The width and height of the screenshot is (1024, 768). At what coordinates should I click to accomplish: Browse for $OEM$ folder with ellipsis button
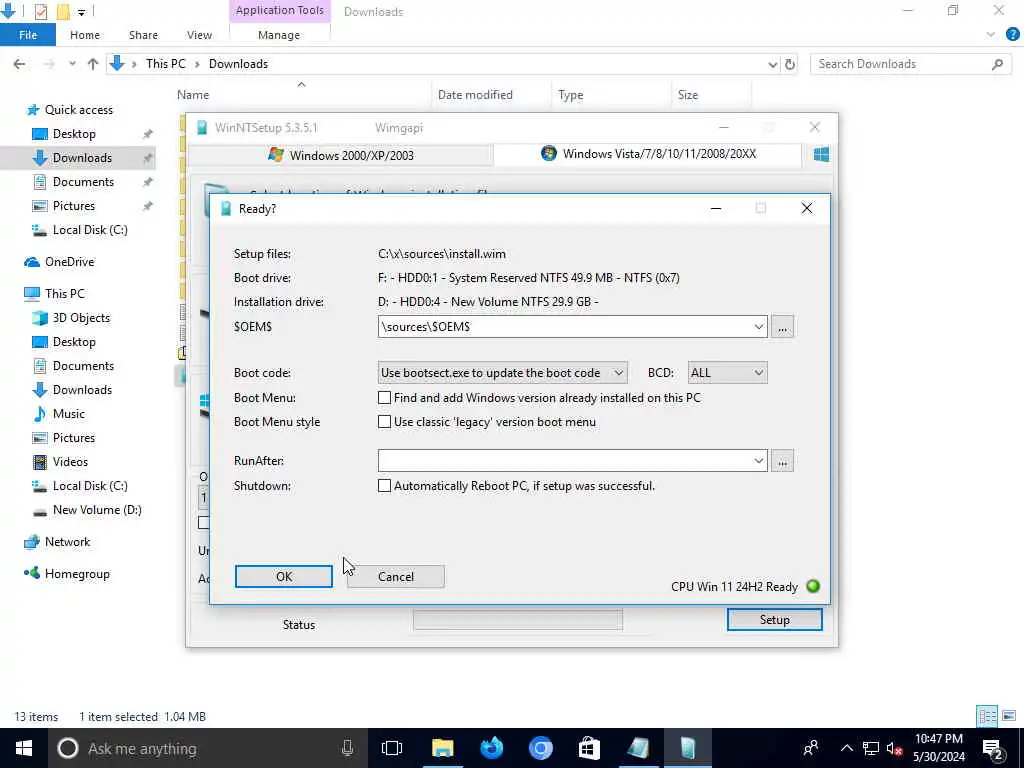point(782,327)
